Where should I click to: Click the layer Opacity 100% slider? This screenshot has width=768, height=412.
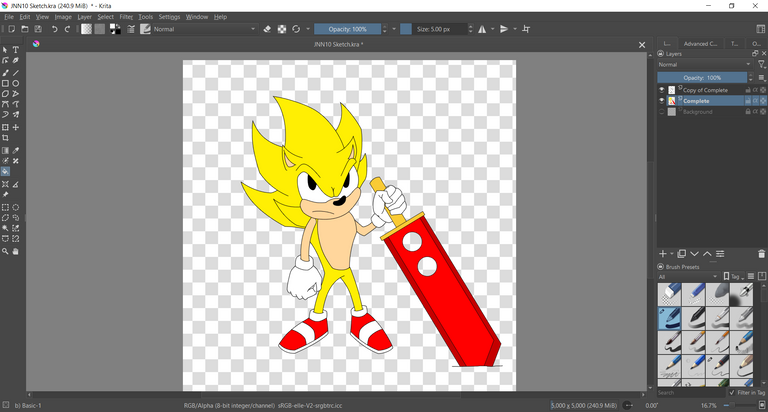coord(702,77)
